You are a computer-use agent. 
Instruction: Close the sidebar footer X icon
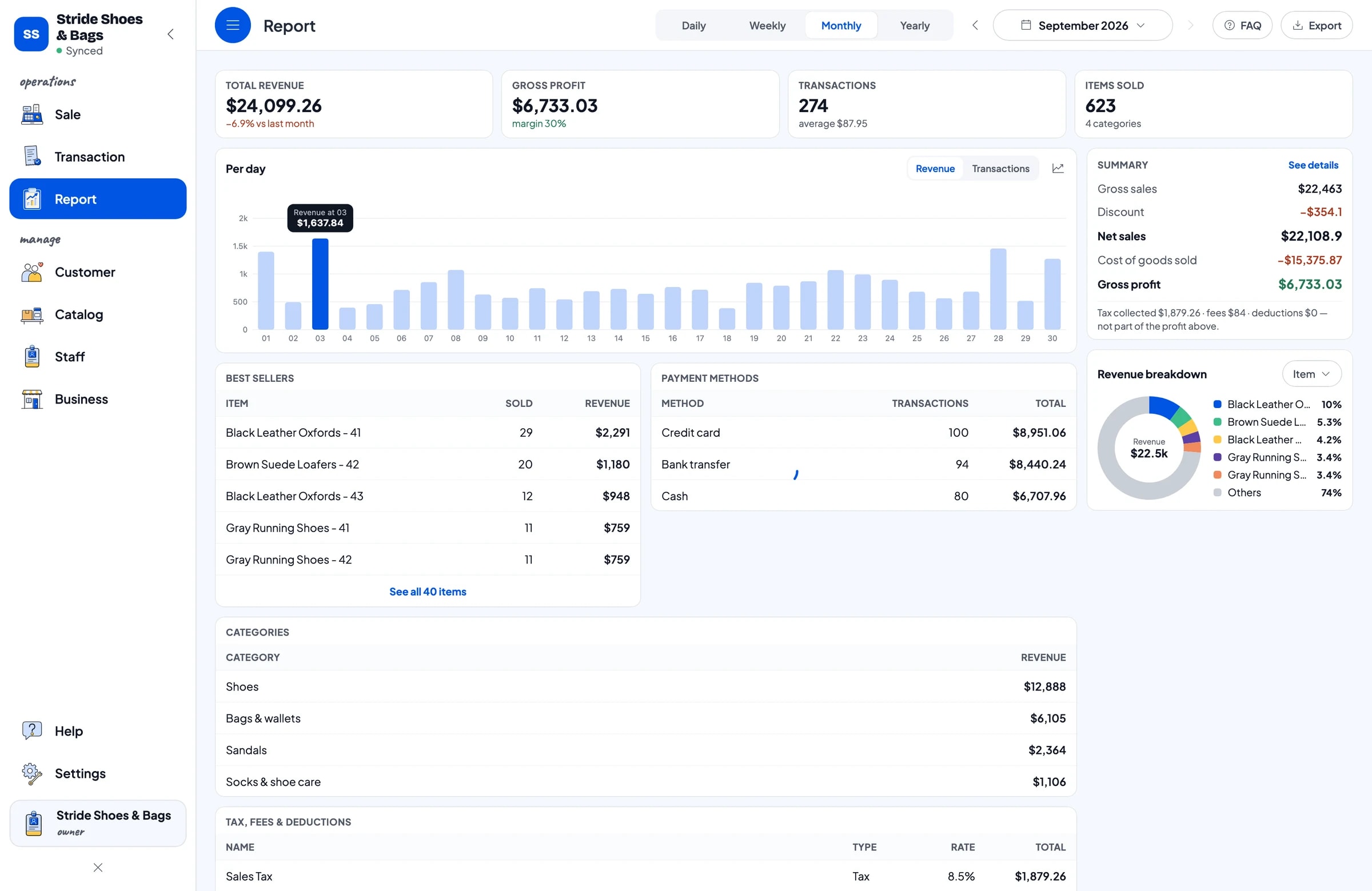click(98, 868)
